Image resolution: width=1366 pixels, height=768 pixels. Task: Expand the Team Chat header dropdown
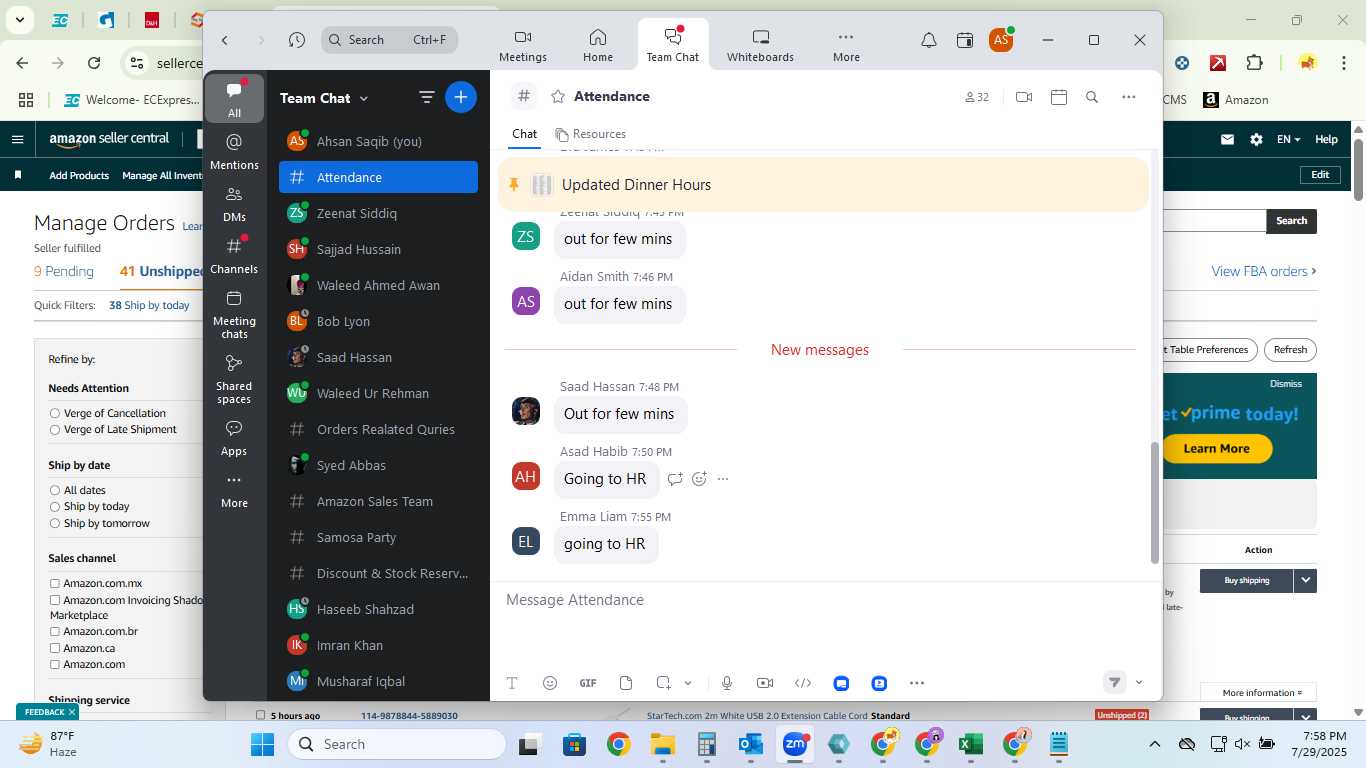364,98
